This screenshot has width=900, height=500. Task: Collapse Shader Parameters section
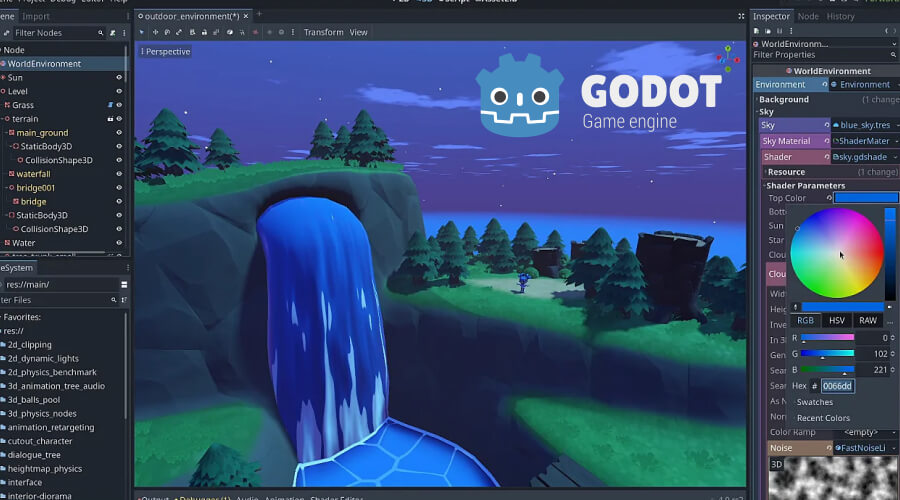coord(805,185)
